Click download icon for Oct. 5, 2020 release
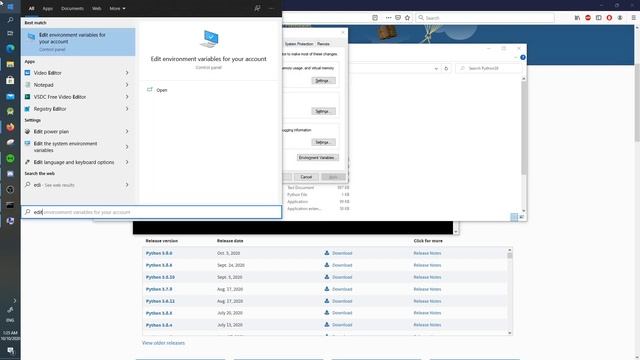640x360 pixels. 327,253
